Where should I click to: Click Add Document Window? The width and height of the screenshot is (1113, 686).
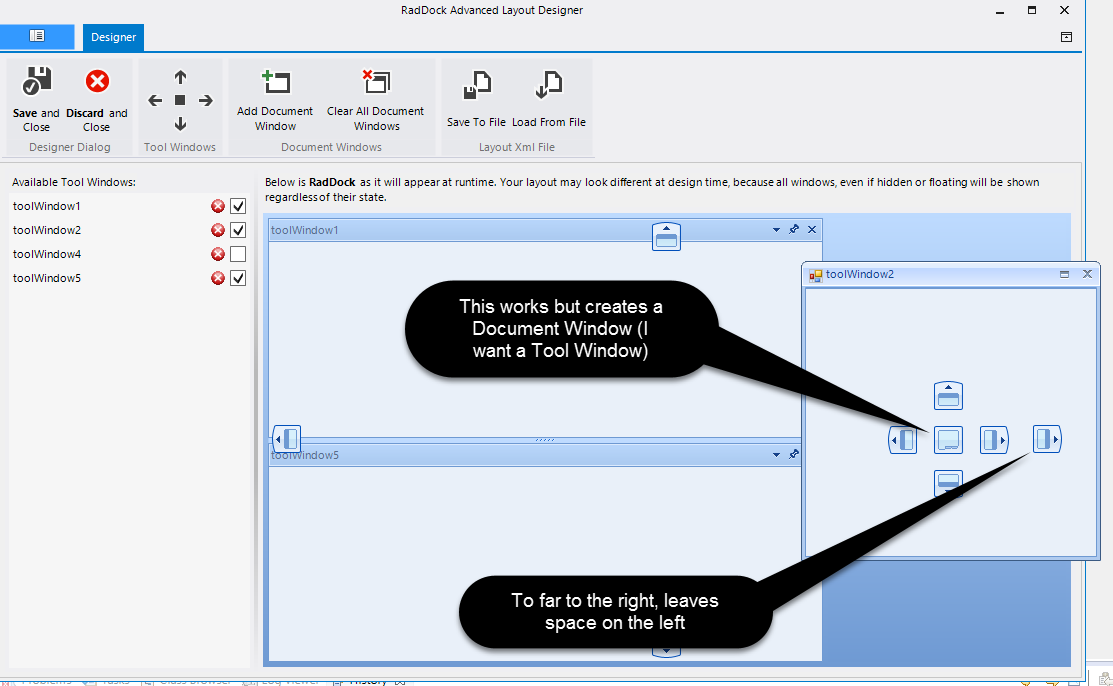[275, 100]
